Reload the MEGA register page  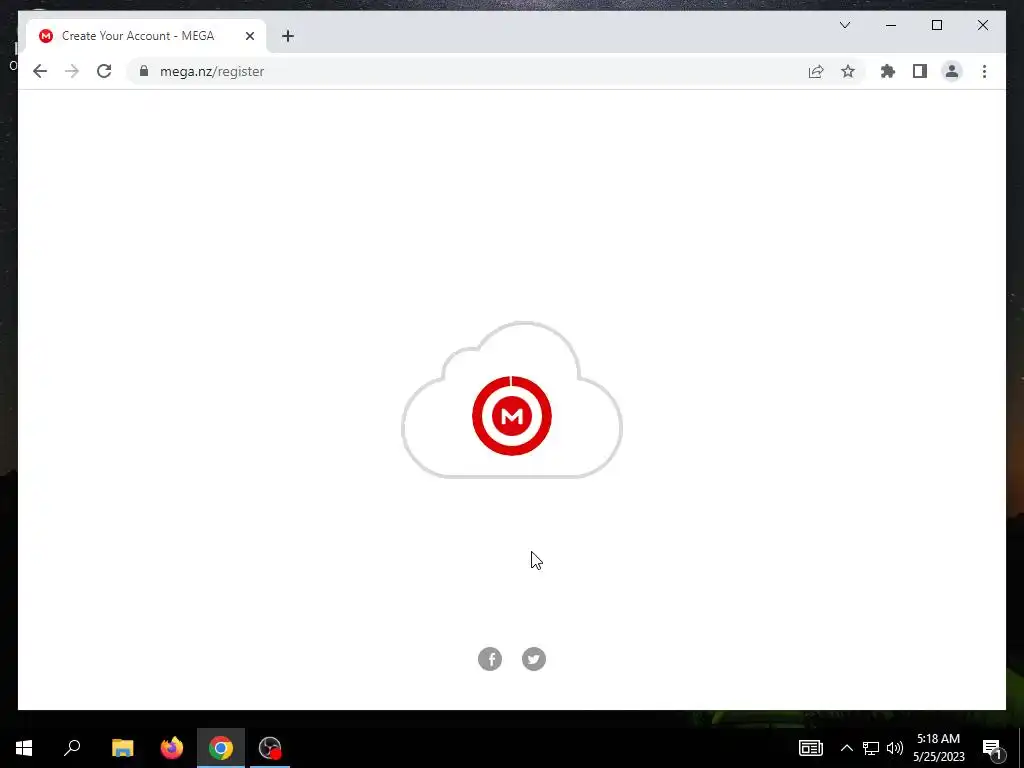[x=104, y=71]
